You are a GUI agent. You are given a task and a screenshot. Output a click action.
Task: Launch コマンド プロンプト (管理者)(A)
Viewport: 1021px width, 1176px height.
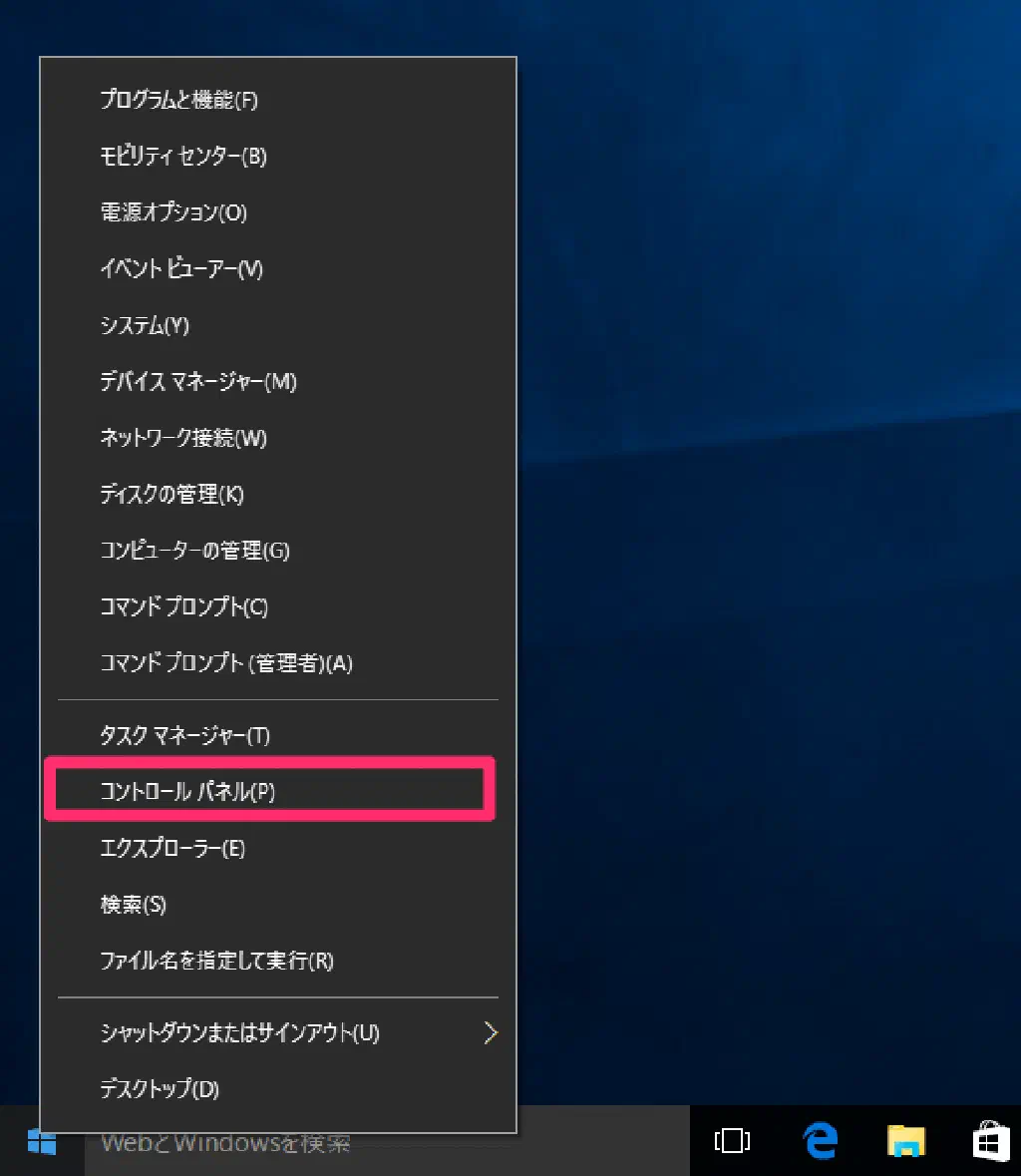tap(225, 663)
